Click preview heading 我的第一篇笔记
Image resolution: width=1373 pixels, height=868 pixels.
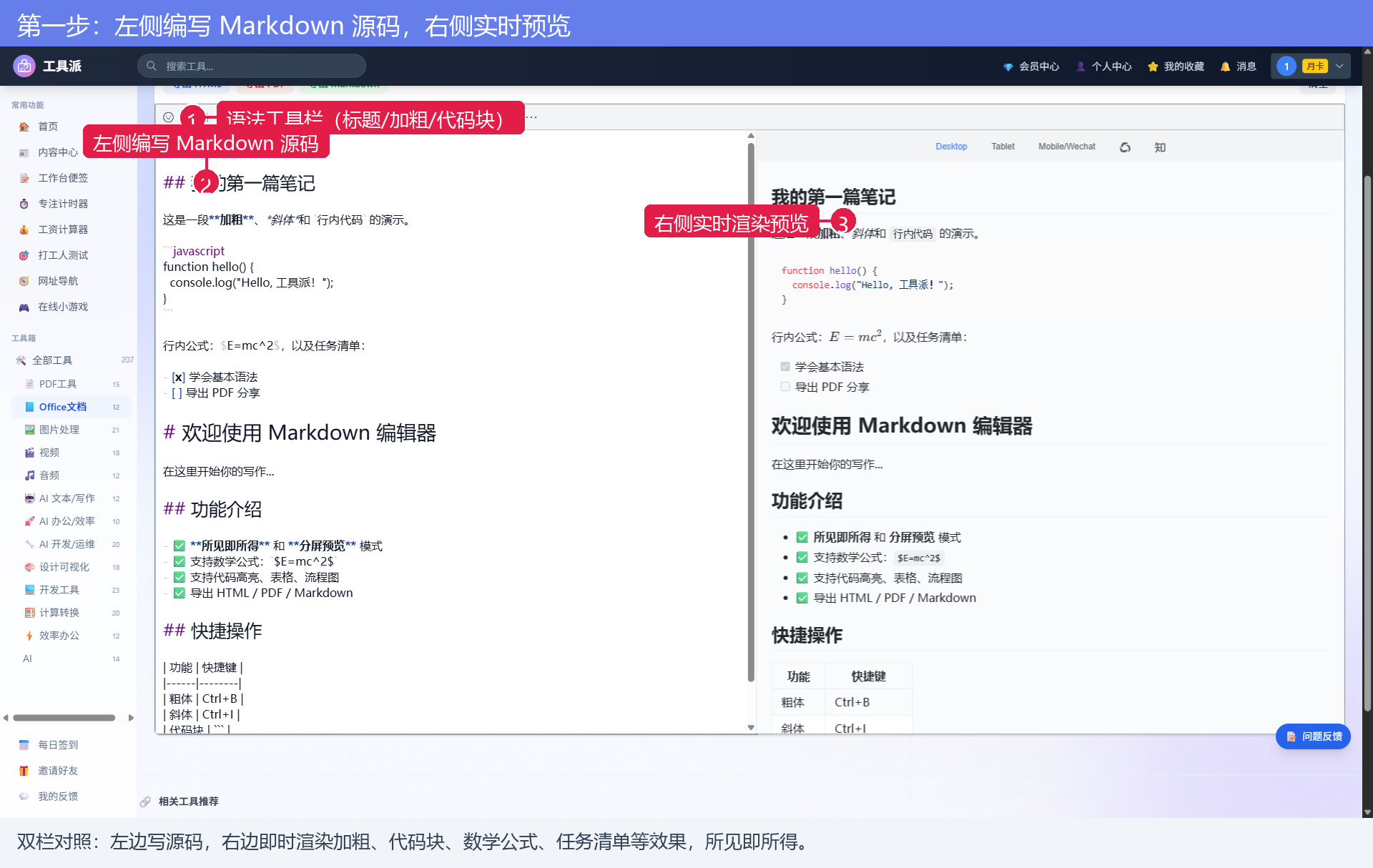(833, 197)
